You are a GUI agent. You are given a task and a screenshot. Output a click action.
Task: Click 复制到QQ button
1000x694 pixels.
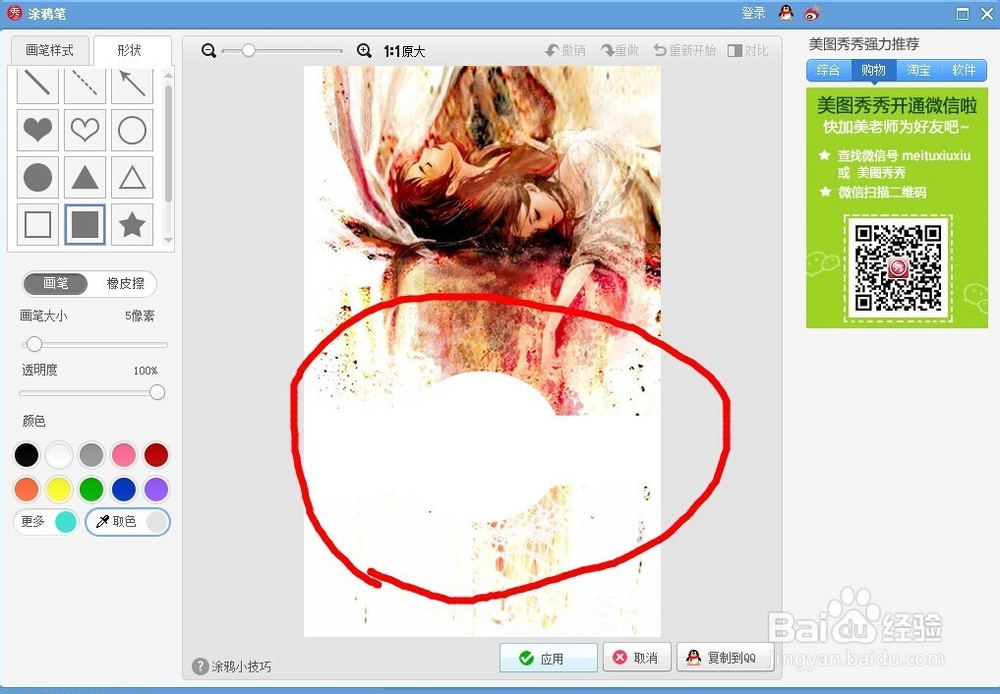click(x=725, y=658)
